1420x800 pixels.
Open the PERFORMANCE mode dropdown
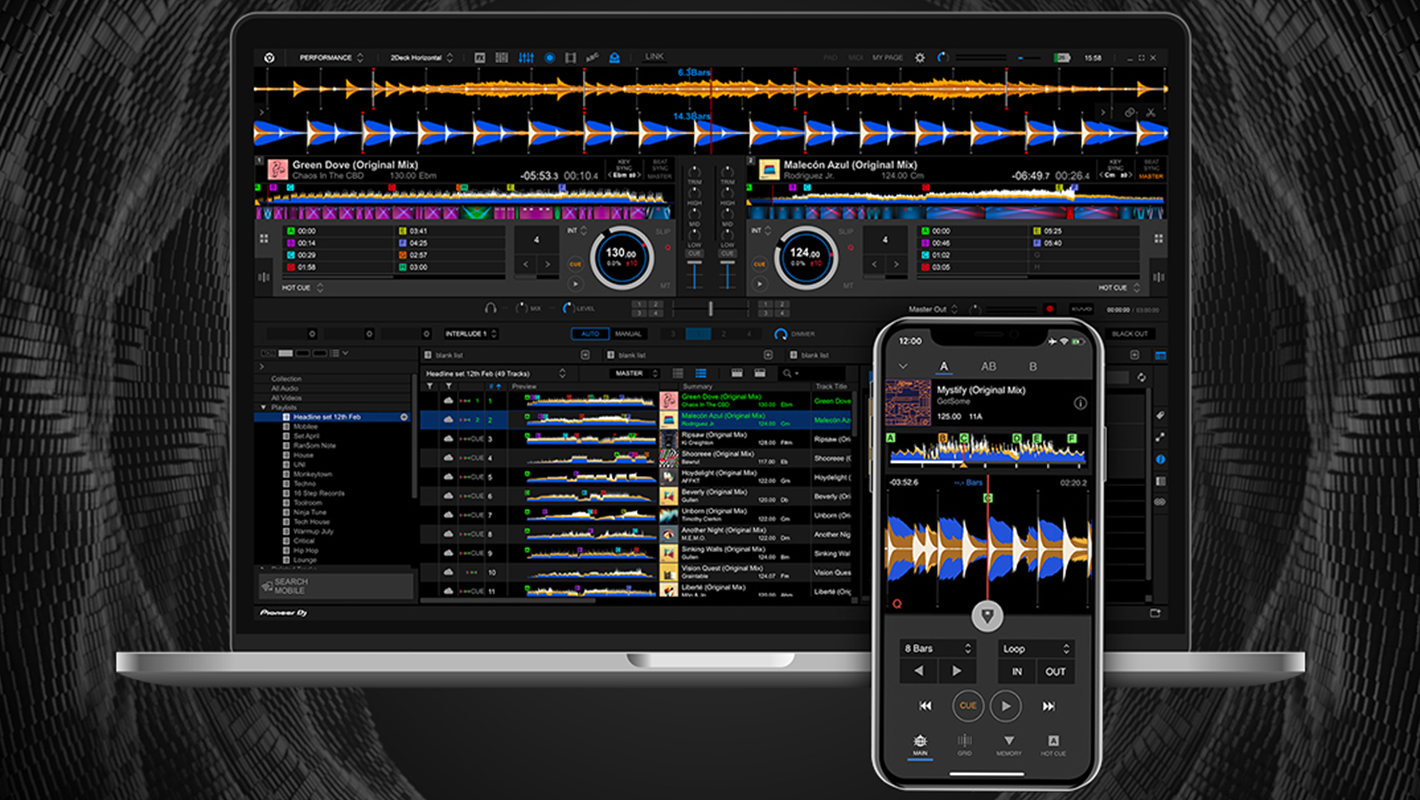coord(332,58)
